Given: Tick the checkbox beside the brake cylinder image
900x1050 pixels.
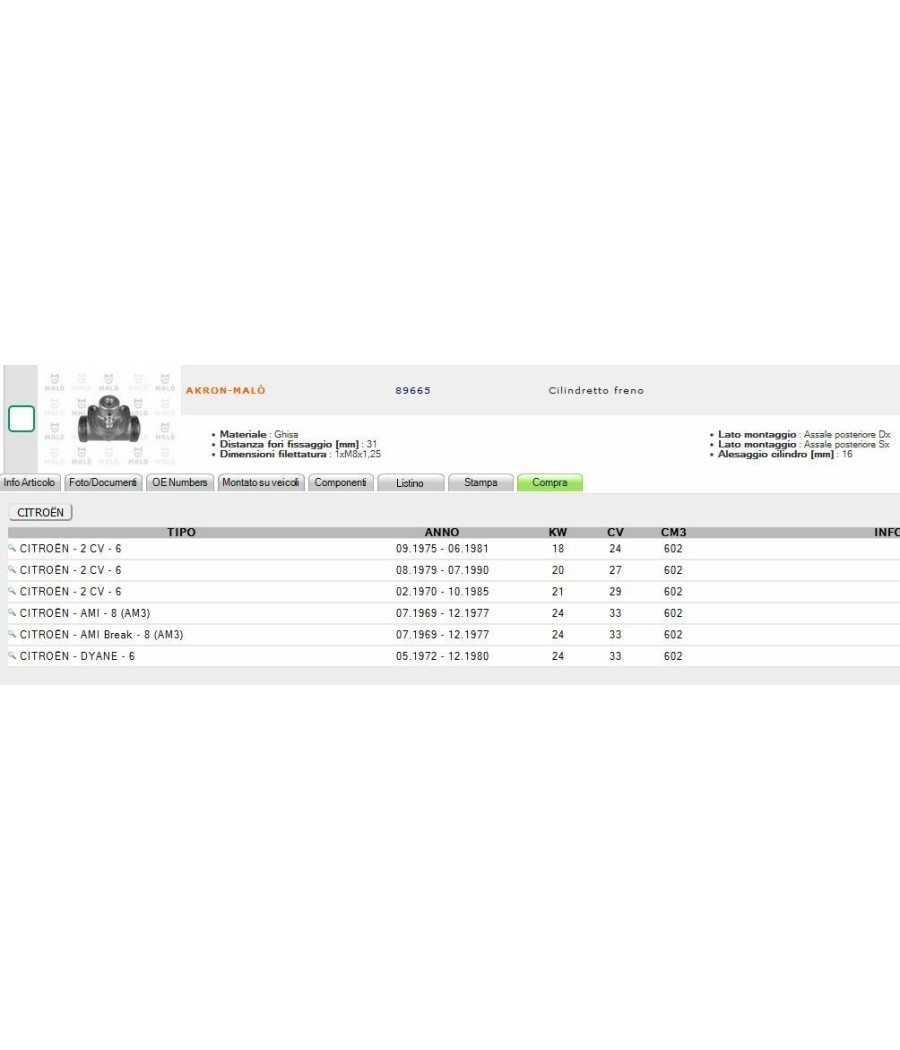Looking at the screenshot, I should tap(21, 419).
